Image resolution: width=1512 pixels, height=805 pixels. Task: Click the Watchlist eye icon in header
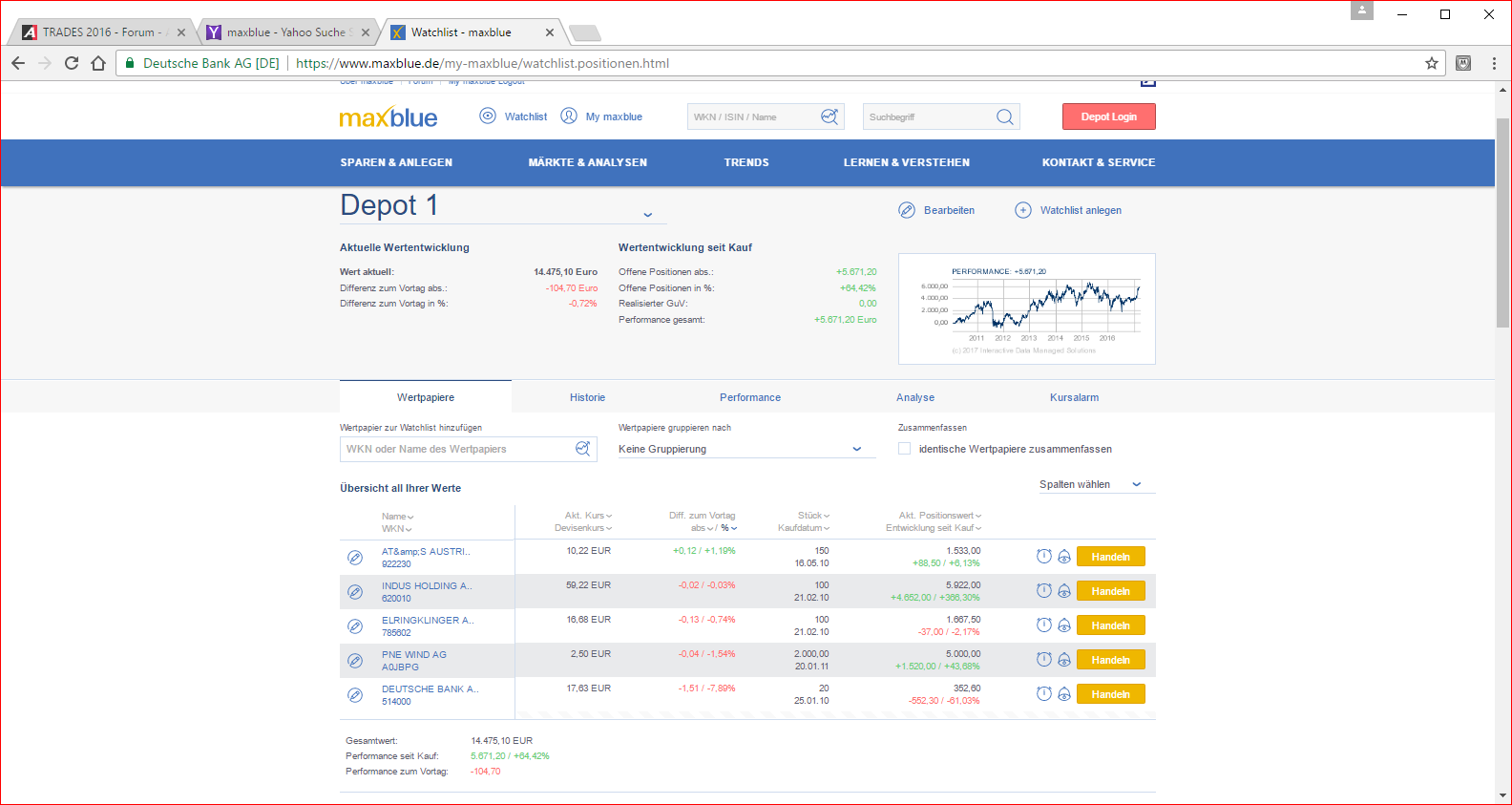(488, 117)
